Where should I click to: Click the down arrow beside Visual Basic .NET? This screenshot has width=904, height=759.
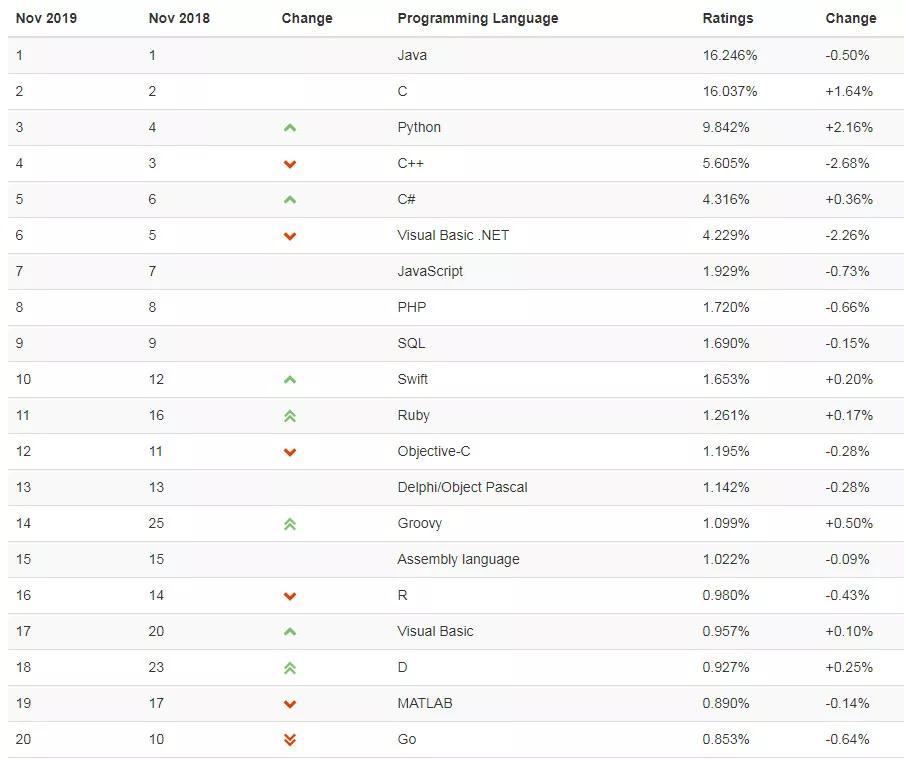point(290,236)
